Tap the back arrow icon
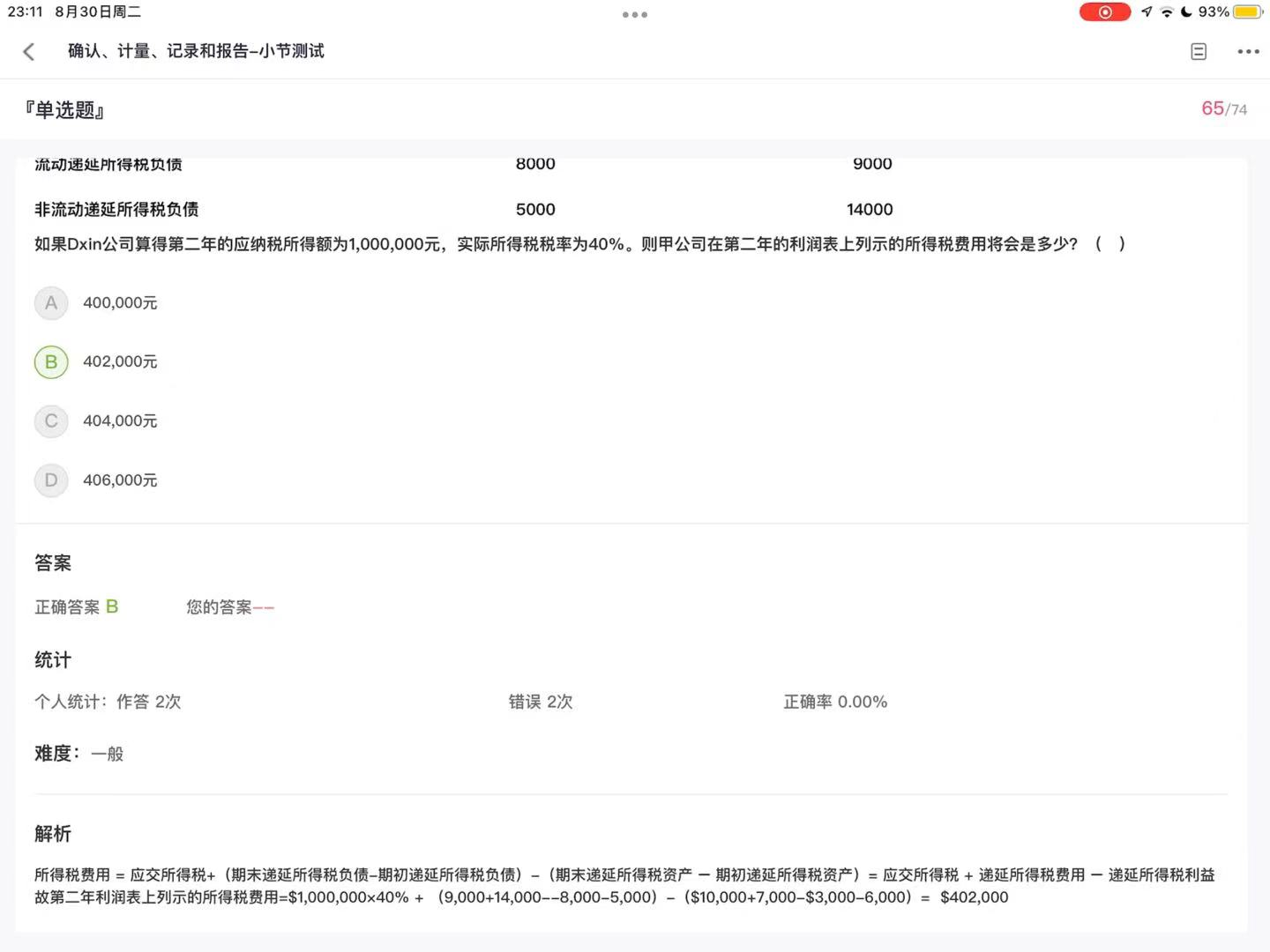 point(29,52)
